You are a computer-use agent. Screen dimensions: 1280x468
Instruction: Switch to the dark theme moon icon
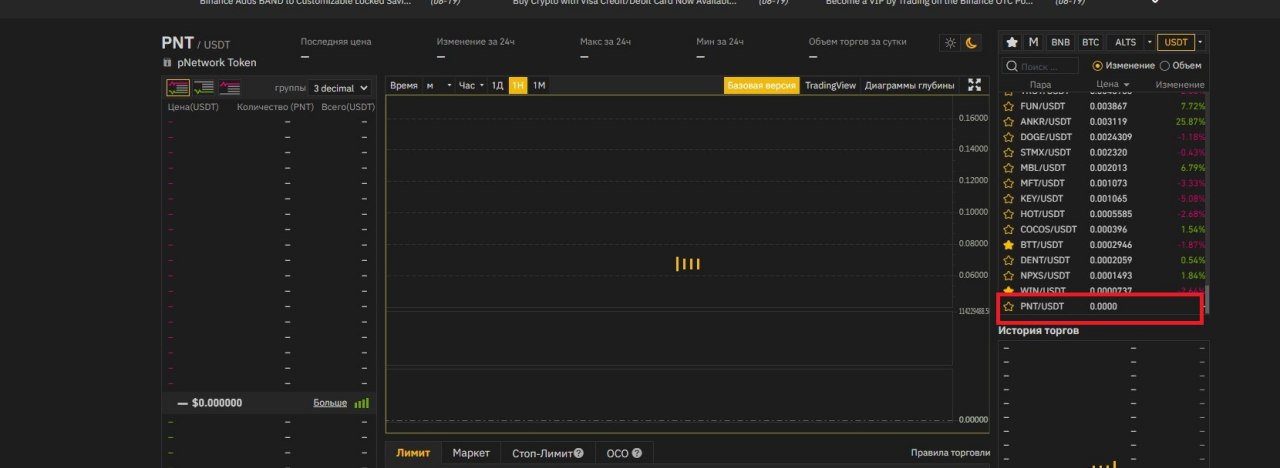pyautogui.click(x=971, y=43)
